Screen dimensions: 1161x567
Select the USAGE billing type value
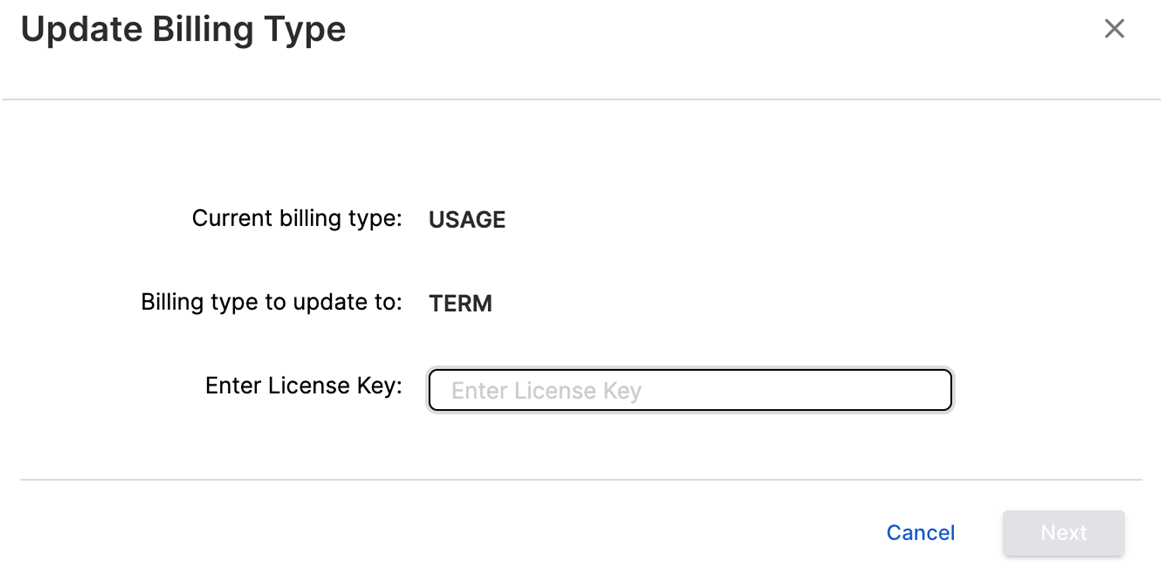click(x=467, y=220)
